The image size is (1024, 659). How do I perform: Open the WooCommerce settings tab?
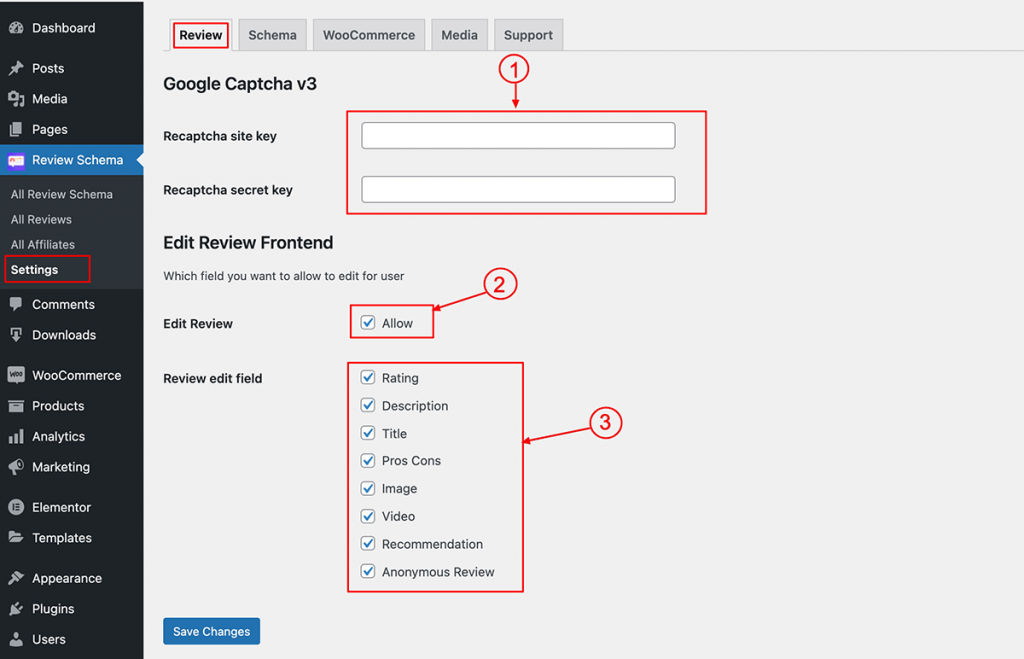pyautogui.click(x=369, y=35)
